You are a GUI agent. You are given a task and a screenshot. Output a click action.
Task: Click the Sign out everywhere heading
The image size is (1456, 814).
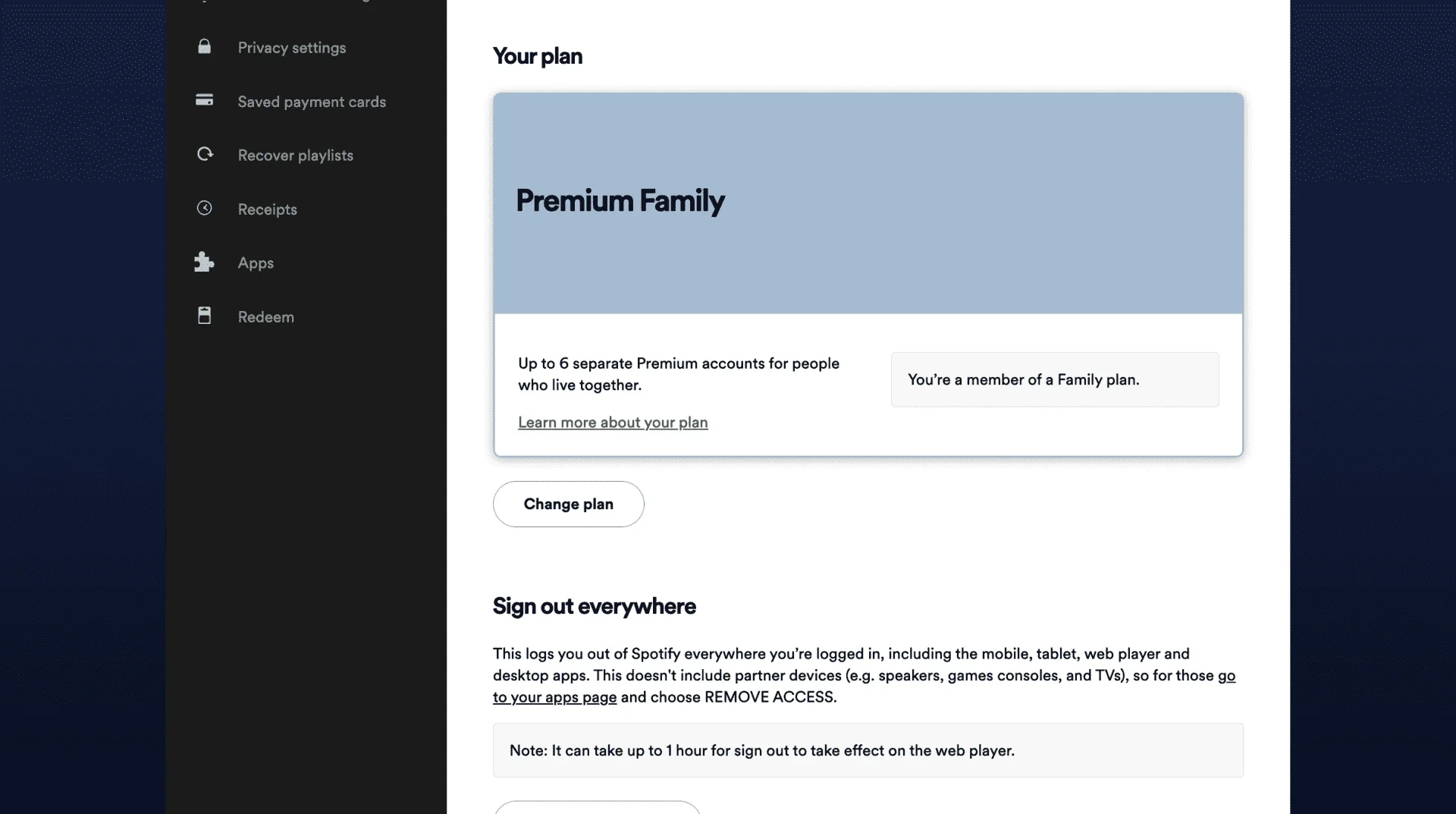(595, 606)
